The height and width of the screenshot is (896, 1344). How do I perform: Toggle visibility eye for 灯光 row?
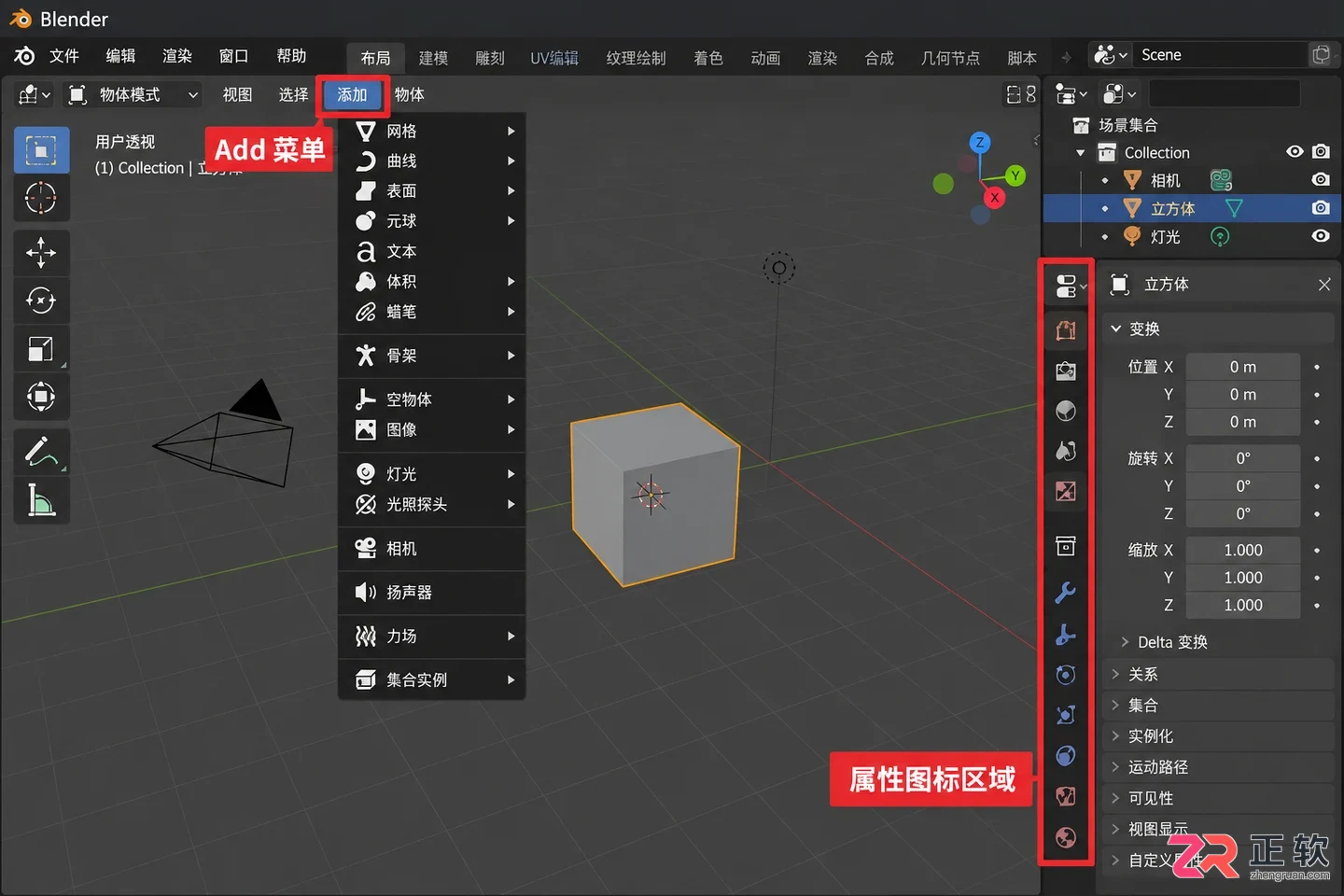click(1321, 236)
